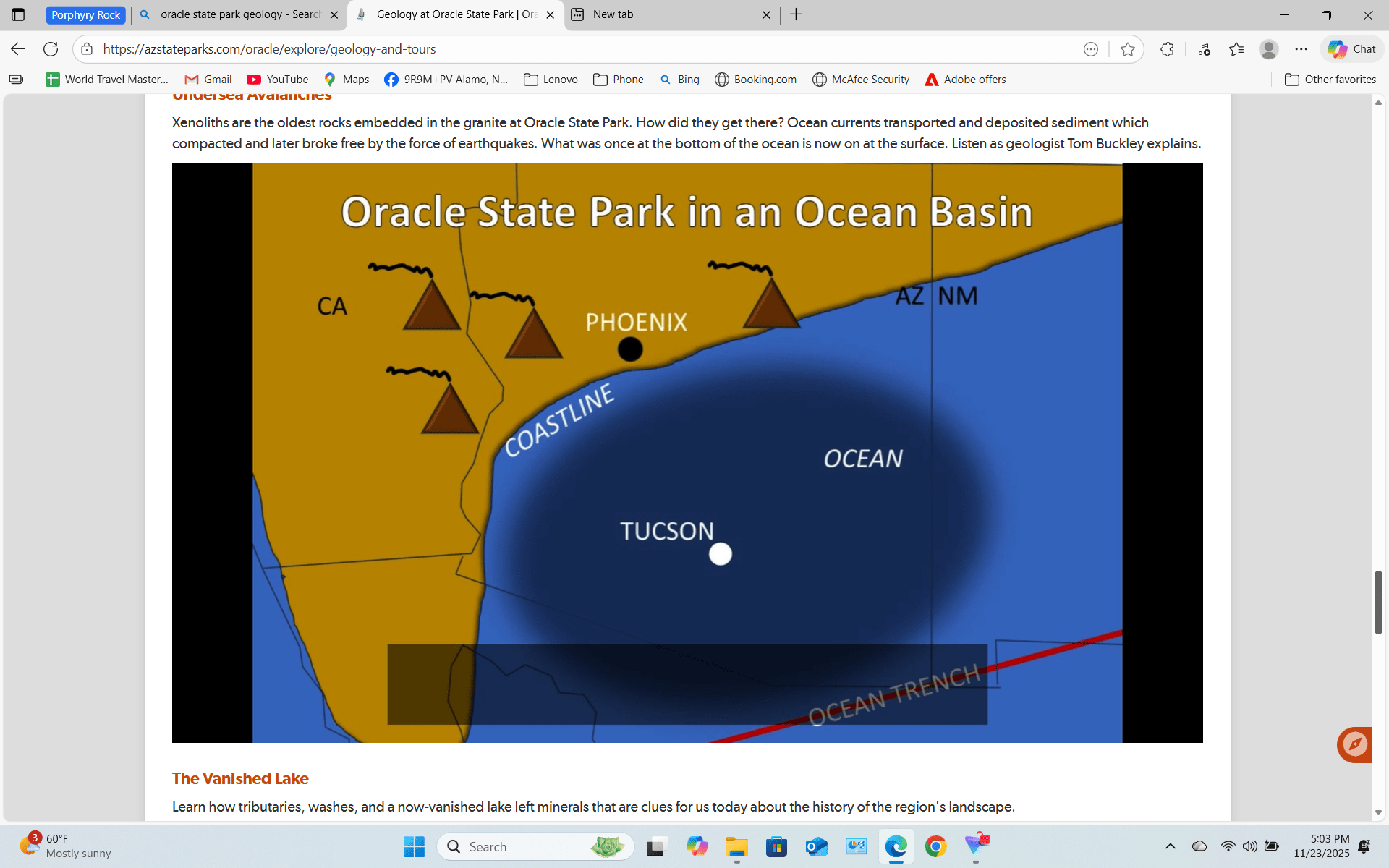This screenshot has width=1389, height=868.
Task: Expand Other favorites folder
Action: (1330, 80)
